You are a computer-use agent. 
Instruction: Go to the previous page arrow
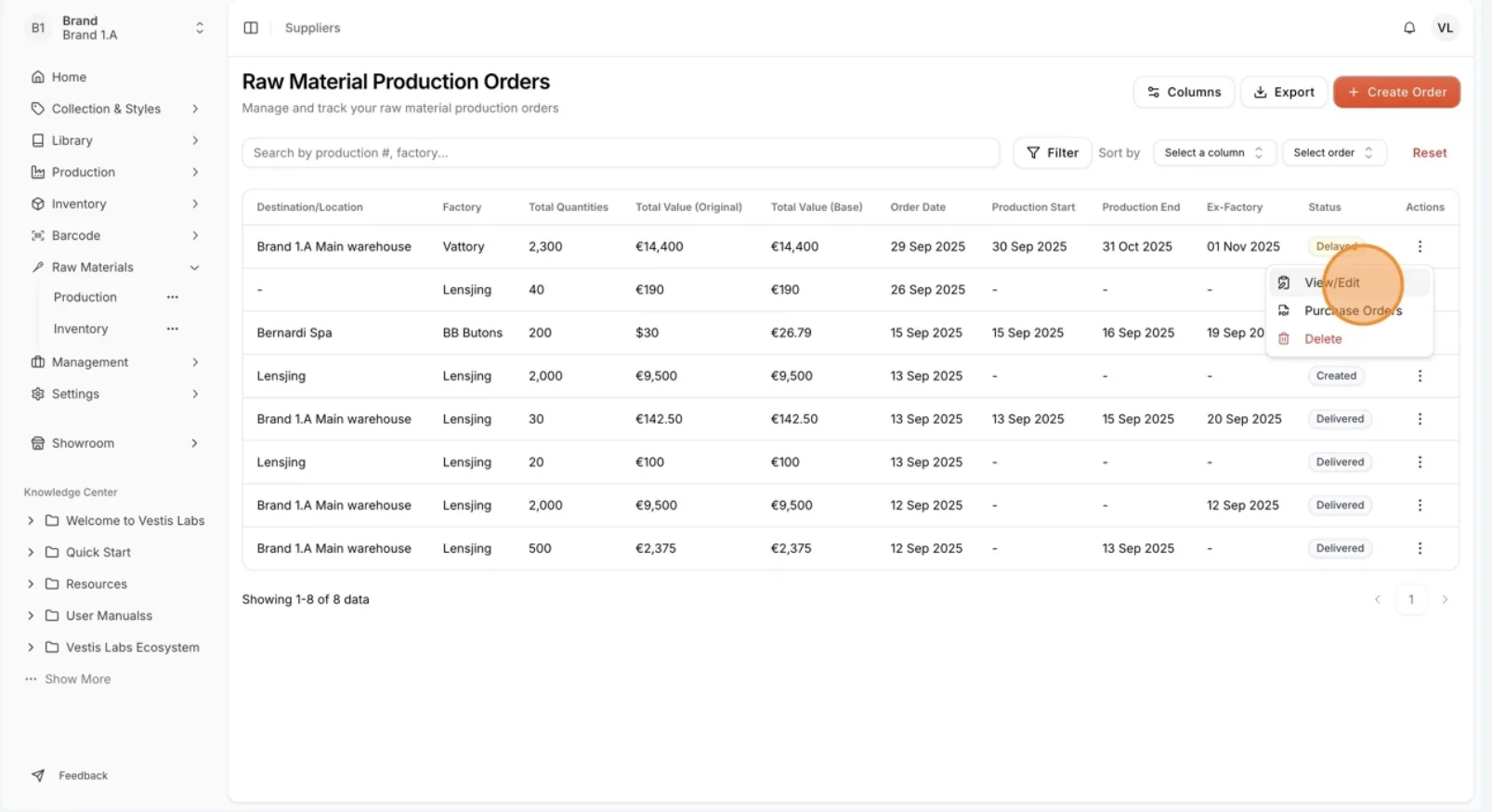point(1378,599)
